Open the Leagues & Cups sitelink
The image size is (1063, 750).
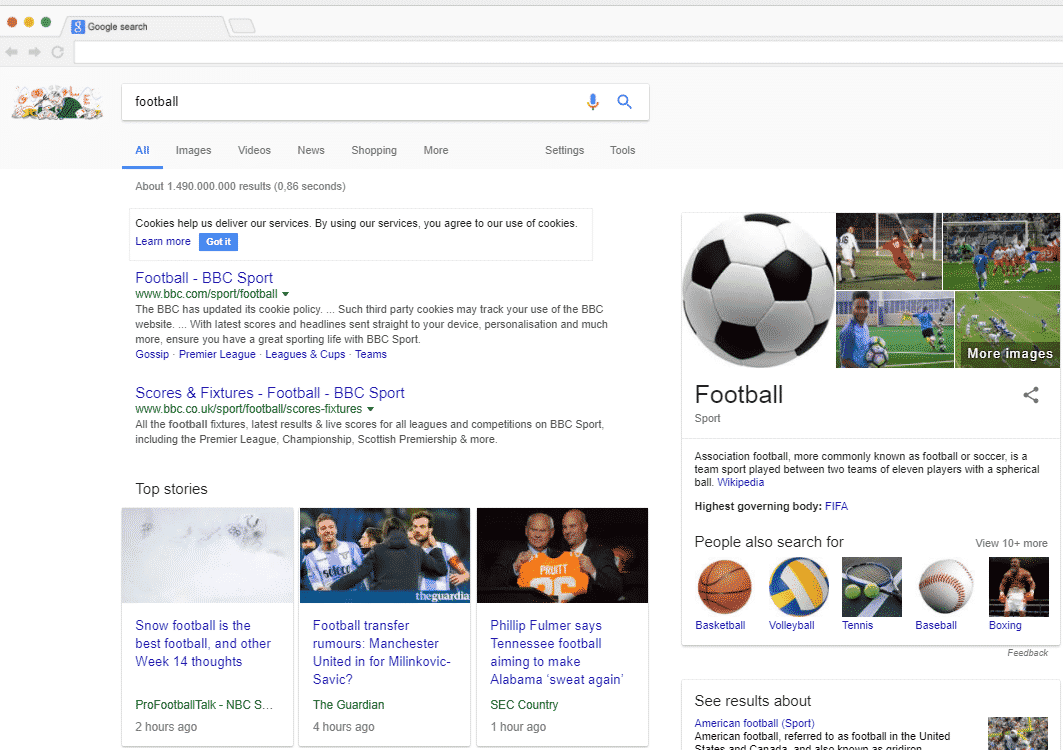point(305,355)
